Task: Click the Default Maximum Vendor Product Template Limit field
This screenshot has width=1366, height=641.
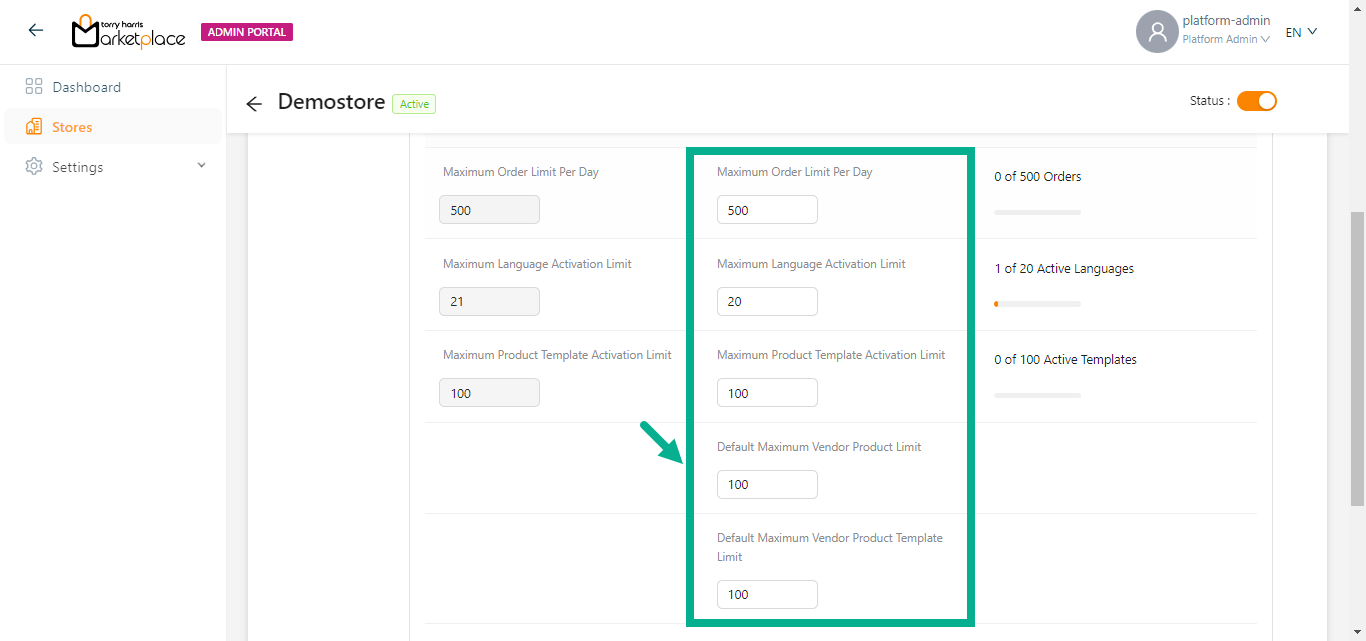Action: [767, 595]
